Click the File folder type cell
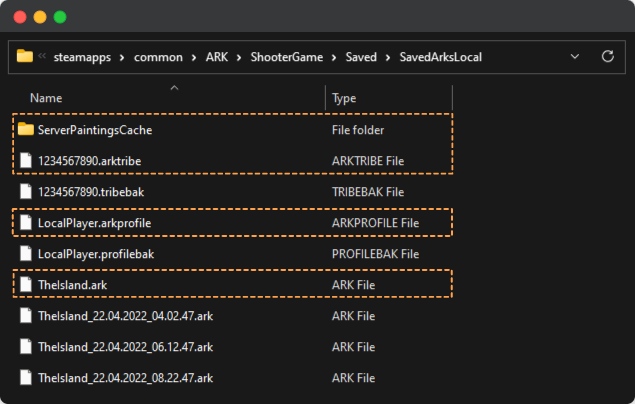This screenshot has width=635, height=404. pyautogui.click(x=358, y=130)
